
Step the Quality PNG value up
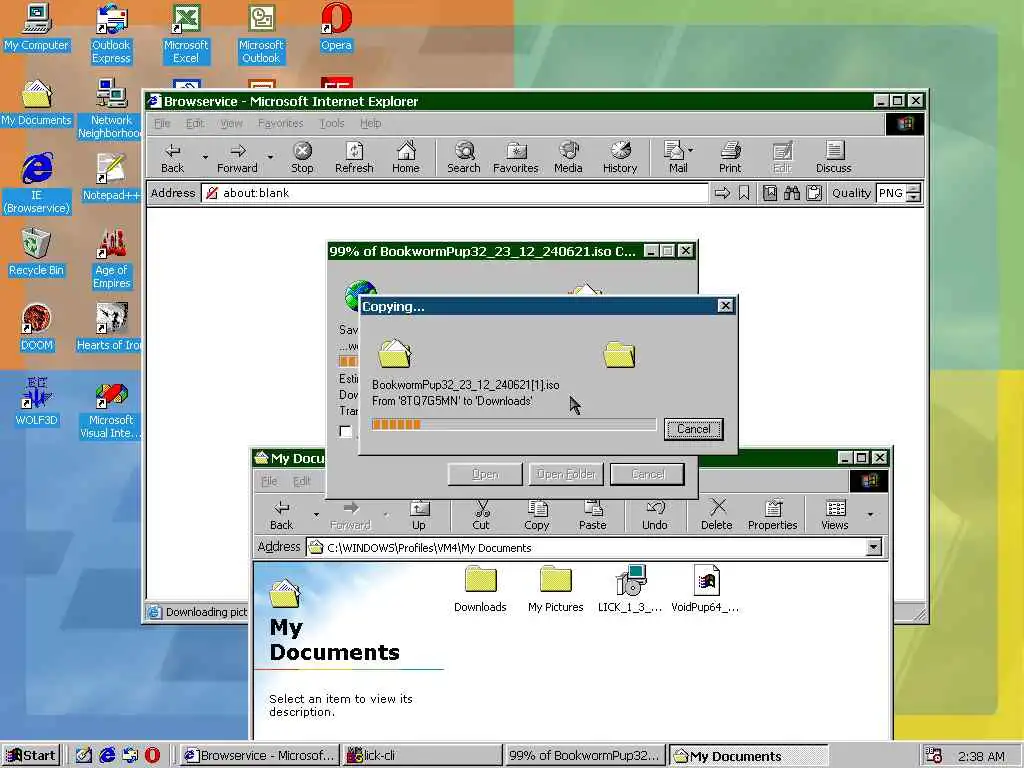[914, 189]
